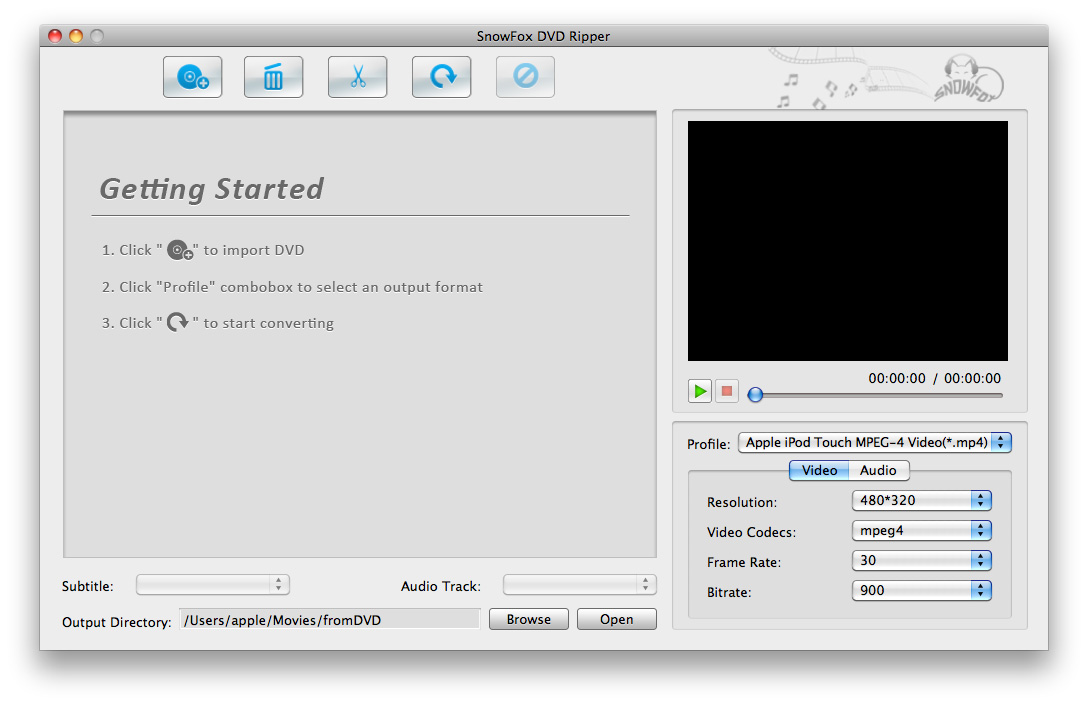Open the Profile output format dropdown
The image size is (1088, 705).
pos(874,443)
